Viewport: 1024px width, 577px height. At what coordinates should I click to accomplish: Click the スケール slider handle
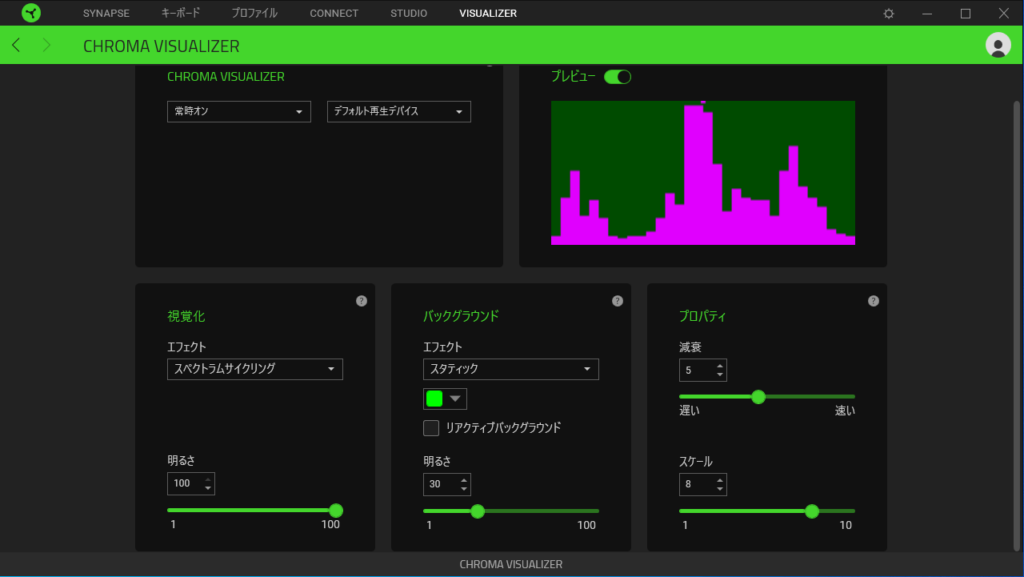point(812,511)
